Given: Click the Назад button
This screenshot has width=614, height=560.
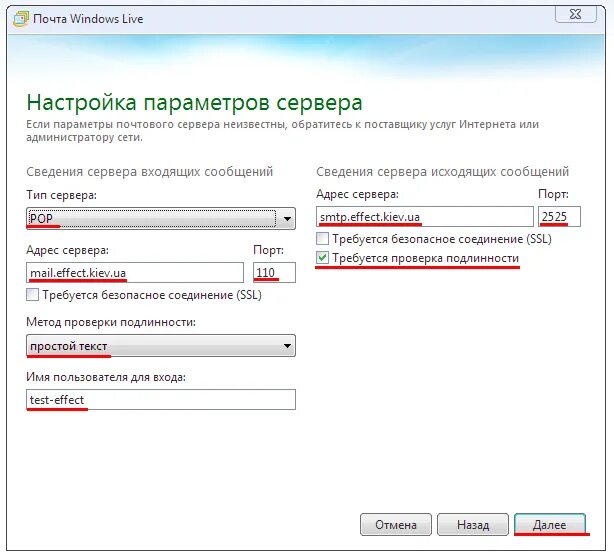Looking at the screenshot, I should [473, 524].
